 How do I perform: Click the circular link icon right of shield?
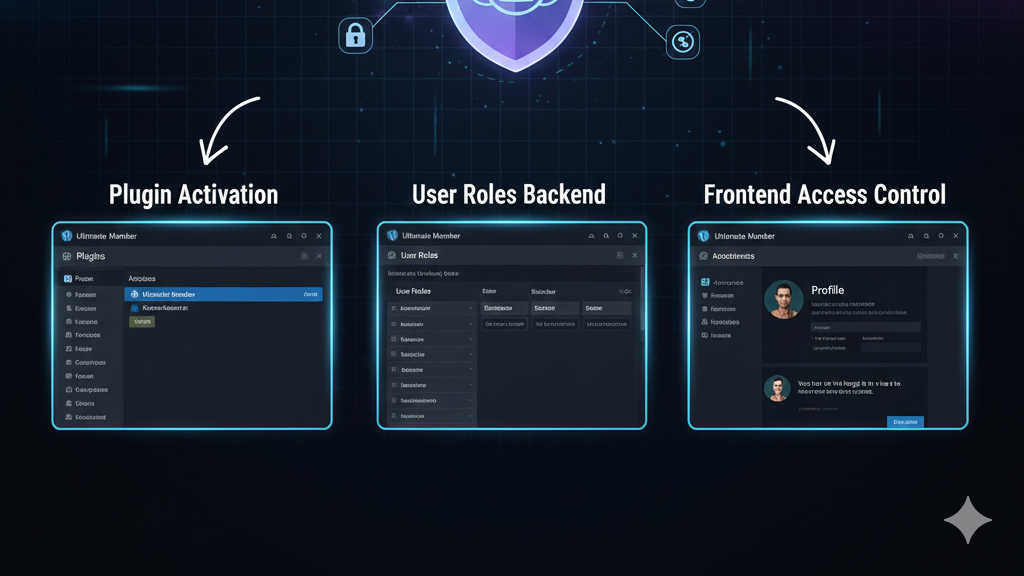point(683,41)
